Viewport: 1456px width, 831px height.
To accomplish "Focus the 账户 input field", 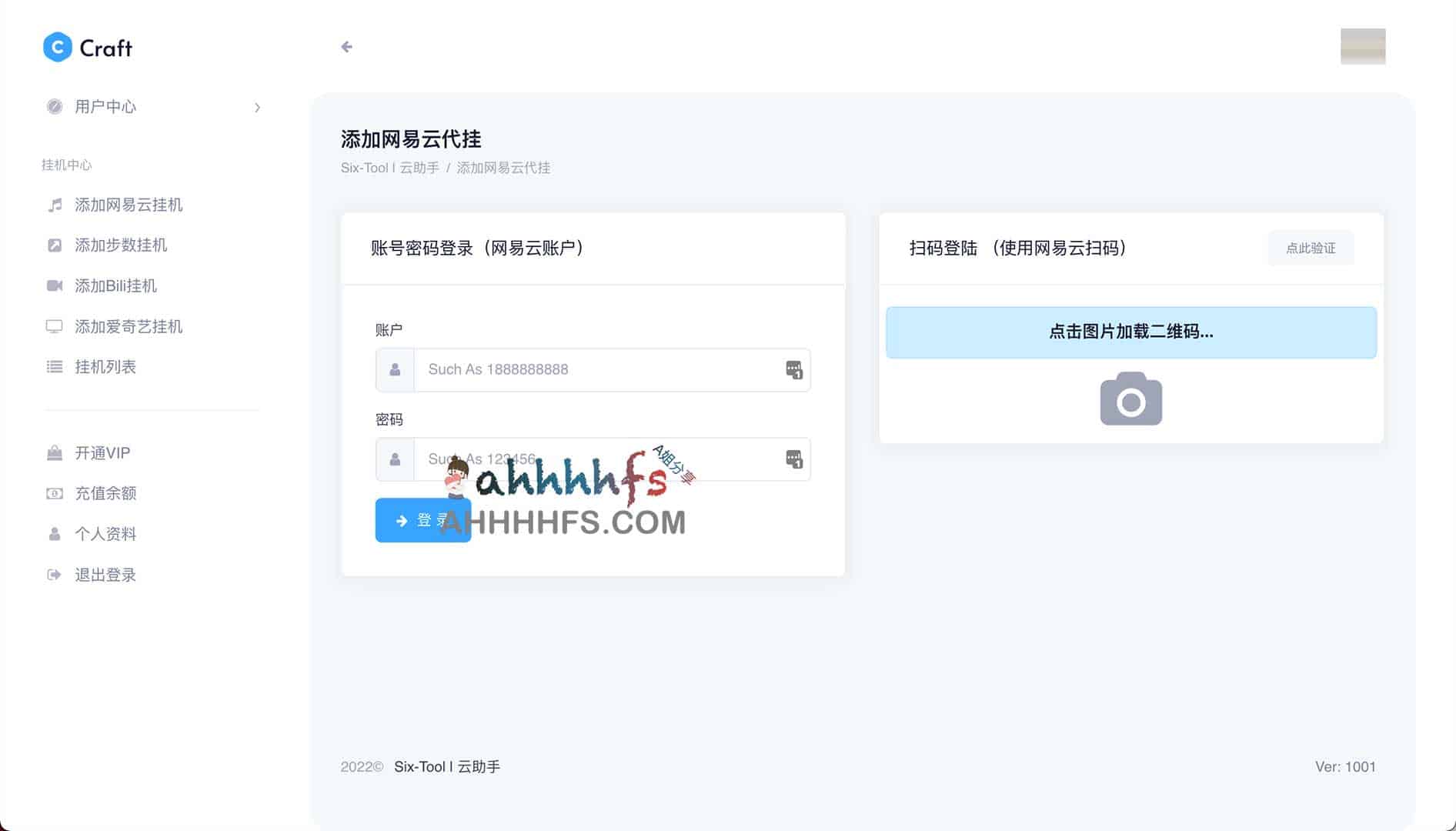I will [x=593, y=370].
